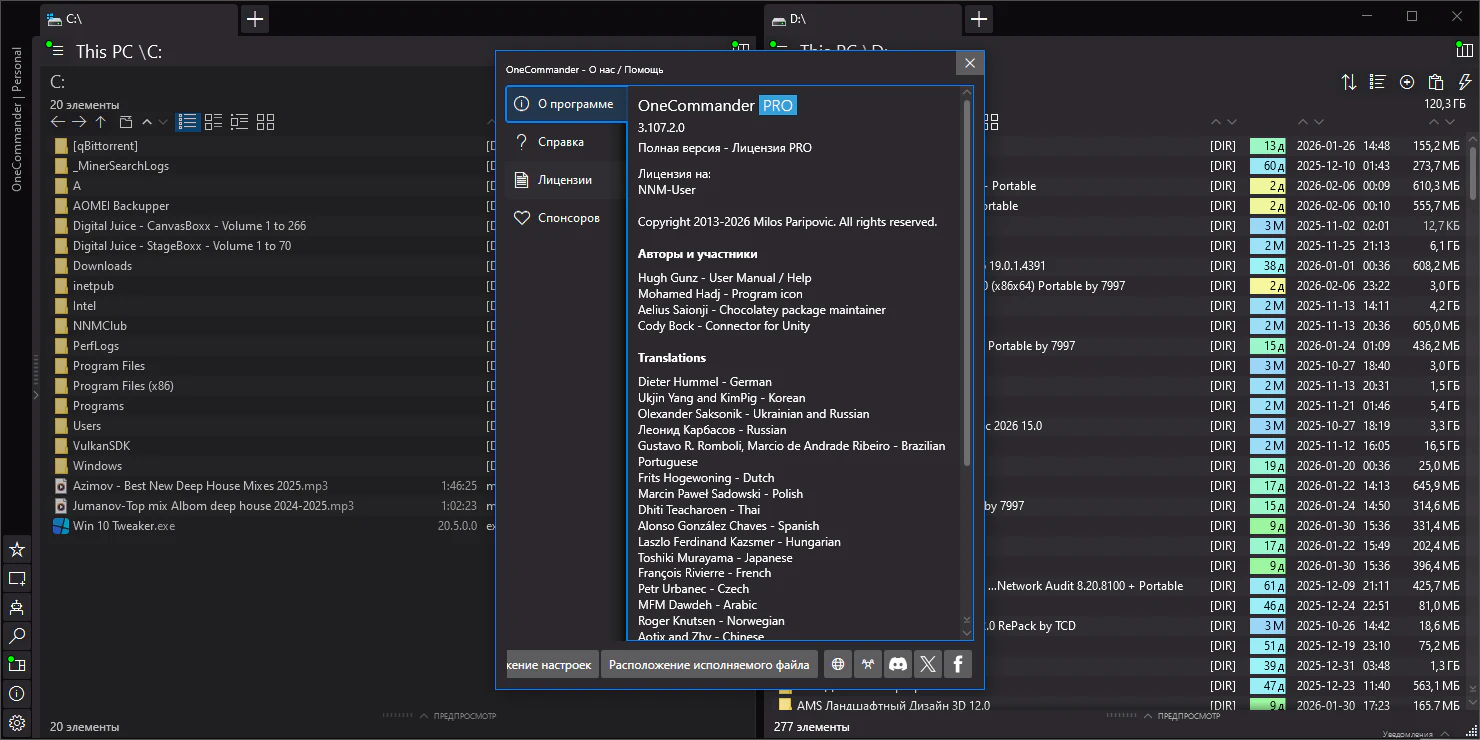Add a new tab next to C:\ tab
The height and width of the screenshot is (740, 1480).
[255, 19]
